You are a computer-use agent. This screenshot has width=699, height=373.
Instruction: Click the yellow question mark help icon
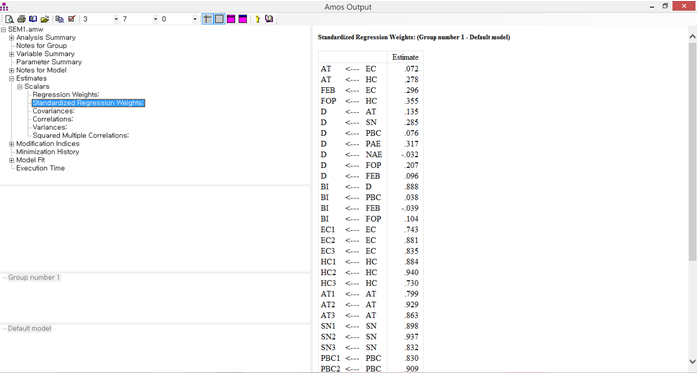coord(257,19)
